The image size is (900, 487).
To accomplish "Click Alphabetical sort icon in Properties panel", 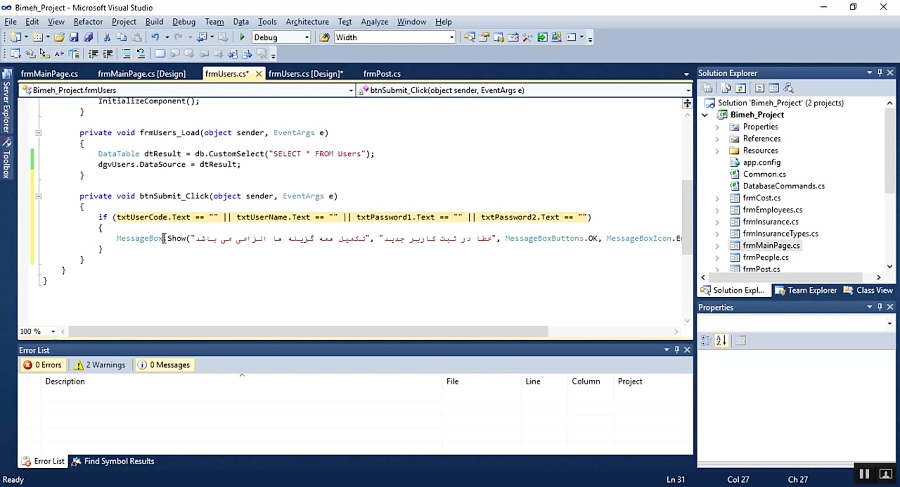I will point(721,340).
